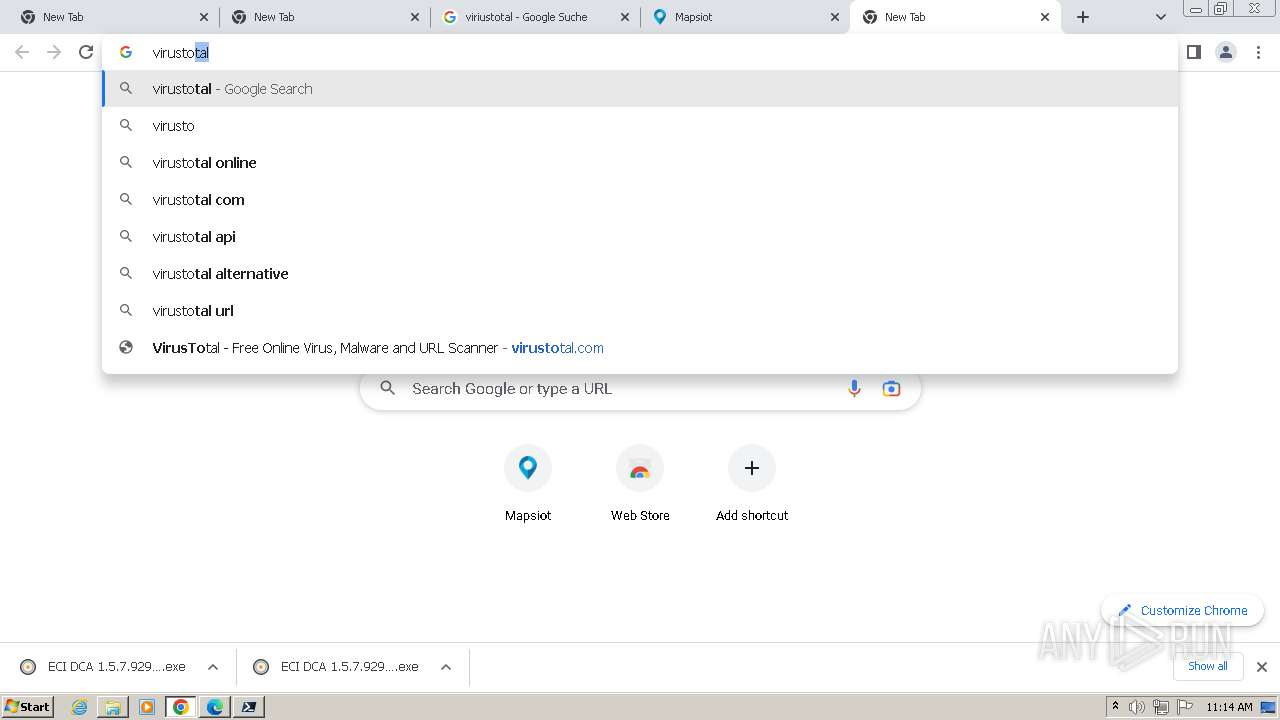Choose 'virustotal online' suggestion
This screenshot has width=1280, height=720.
pos(640,163)
